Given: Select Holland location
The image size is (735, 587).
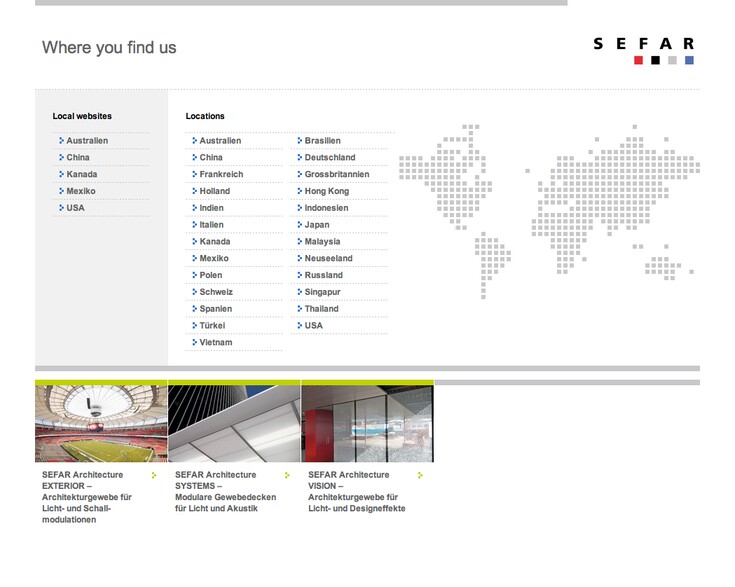Looking at the screenshot, I should [x=214, y=191].
